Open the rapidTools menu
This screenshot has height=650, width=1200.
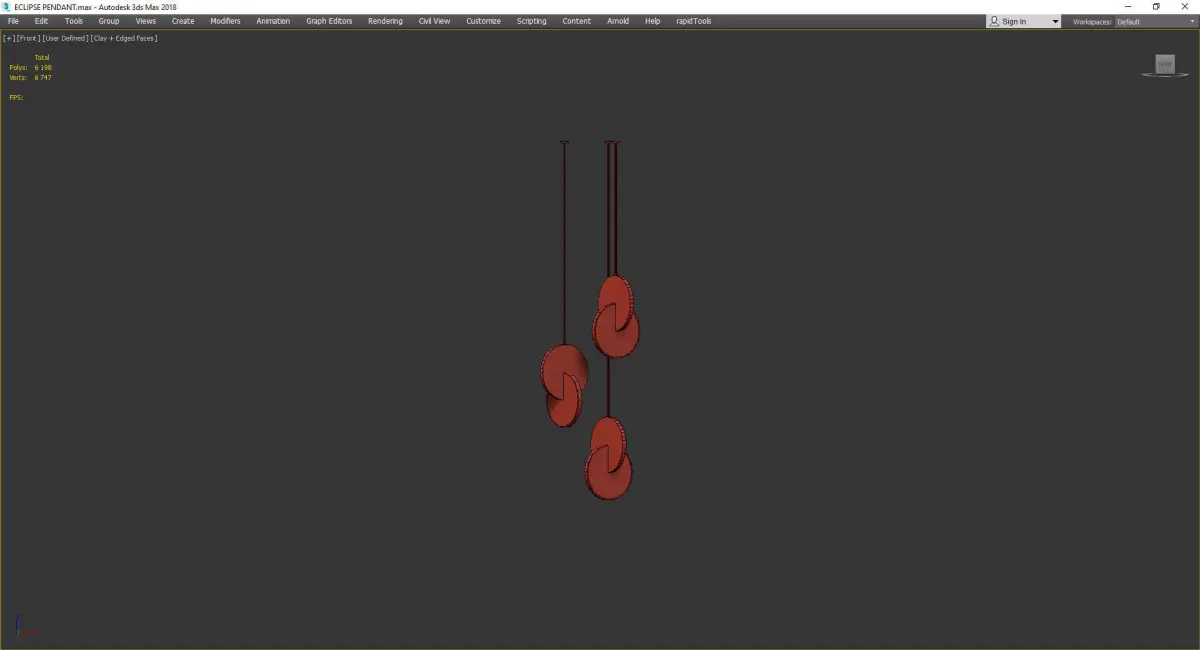(x=693, y=21)
